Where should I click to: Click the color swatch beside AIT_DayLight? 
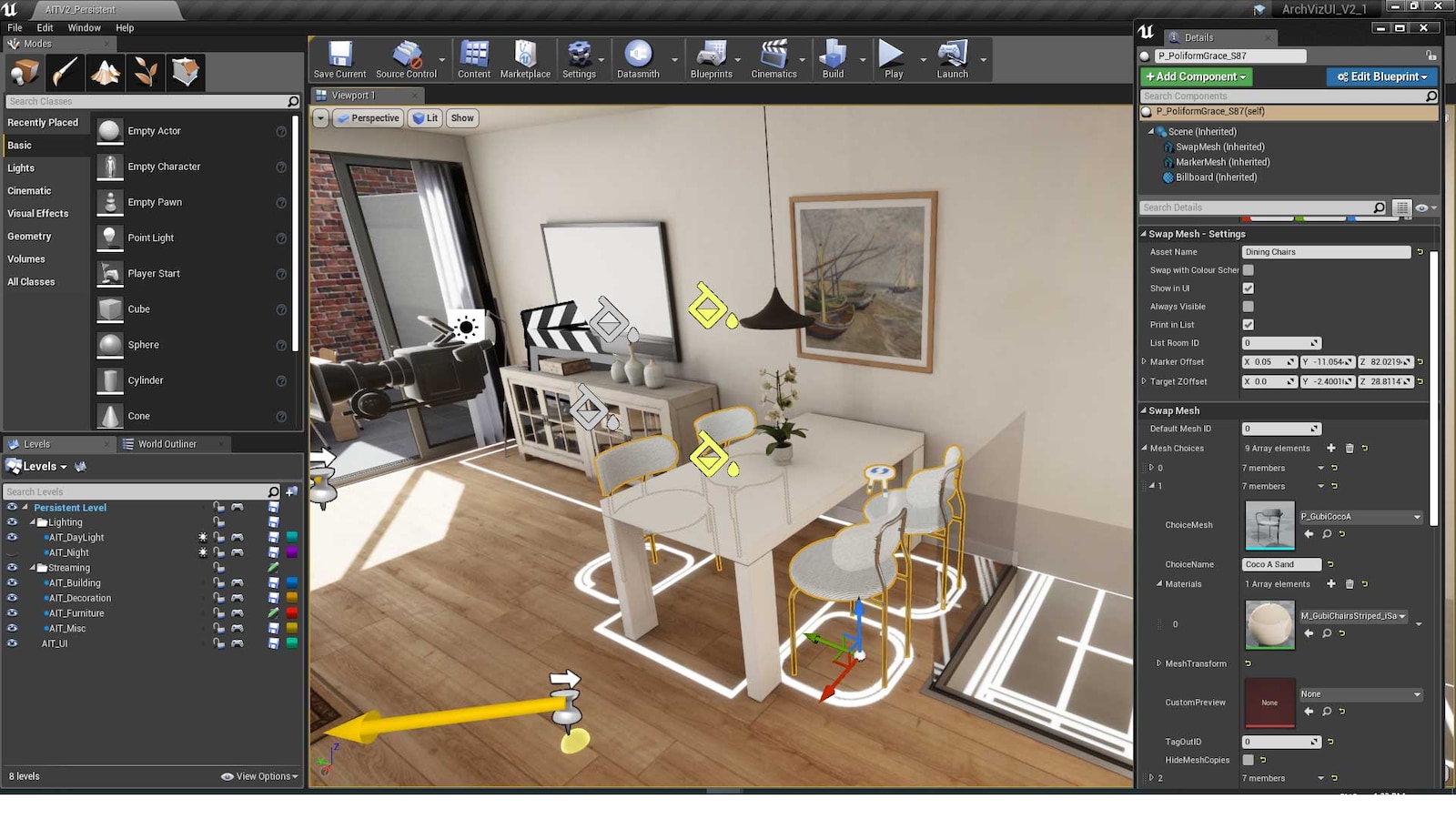point(291,537)
